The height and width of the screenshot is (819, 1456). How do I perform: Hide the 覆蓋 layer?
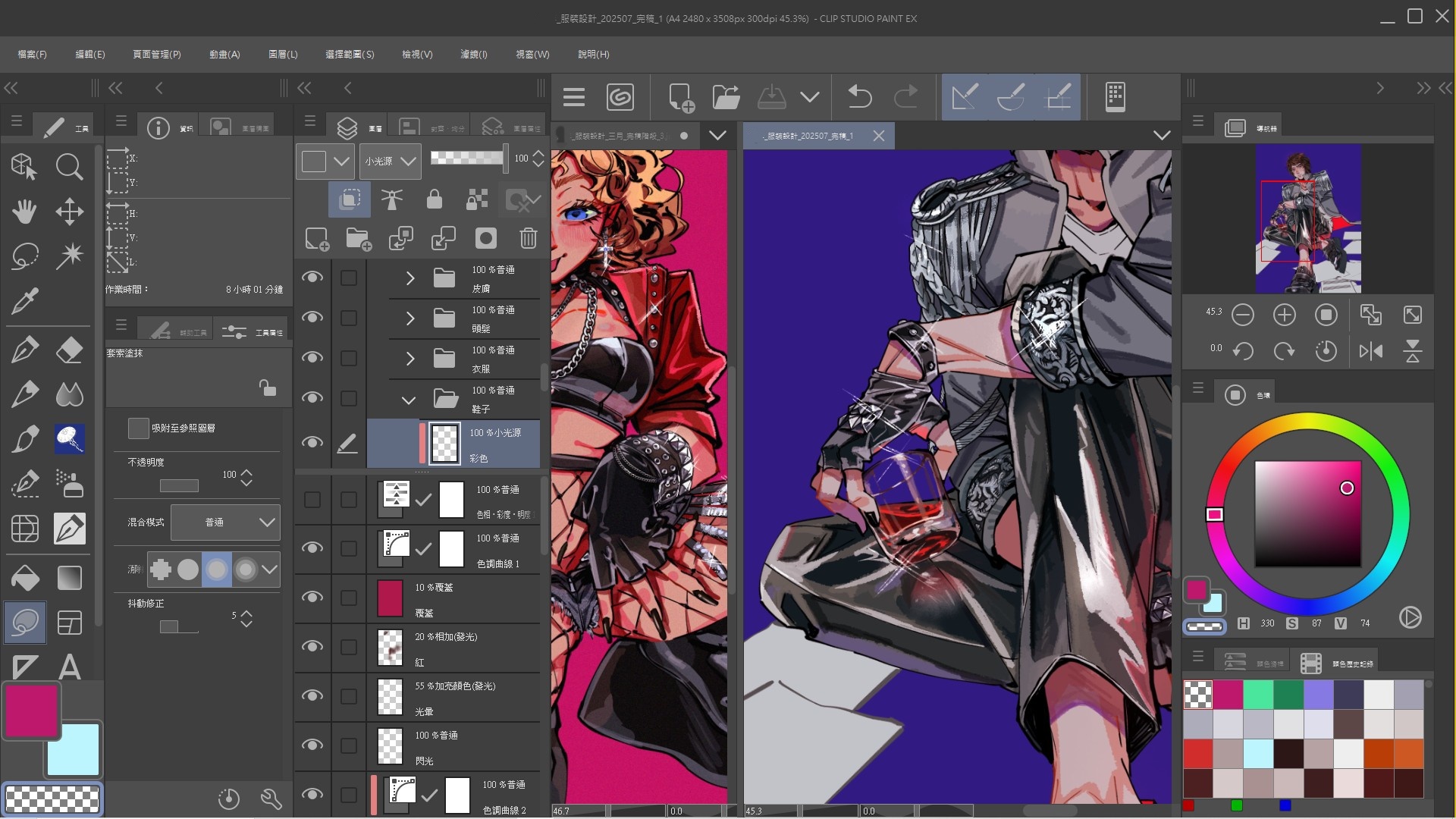(x=312, y=598)
